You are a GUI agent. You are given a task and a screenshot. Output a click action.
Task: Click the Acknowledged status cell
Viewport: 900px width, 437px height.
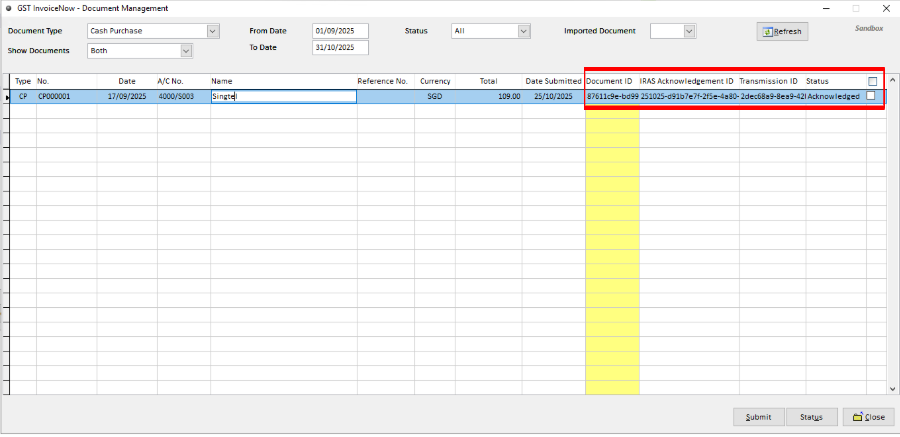[x=836, y=96]
